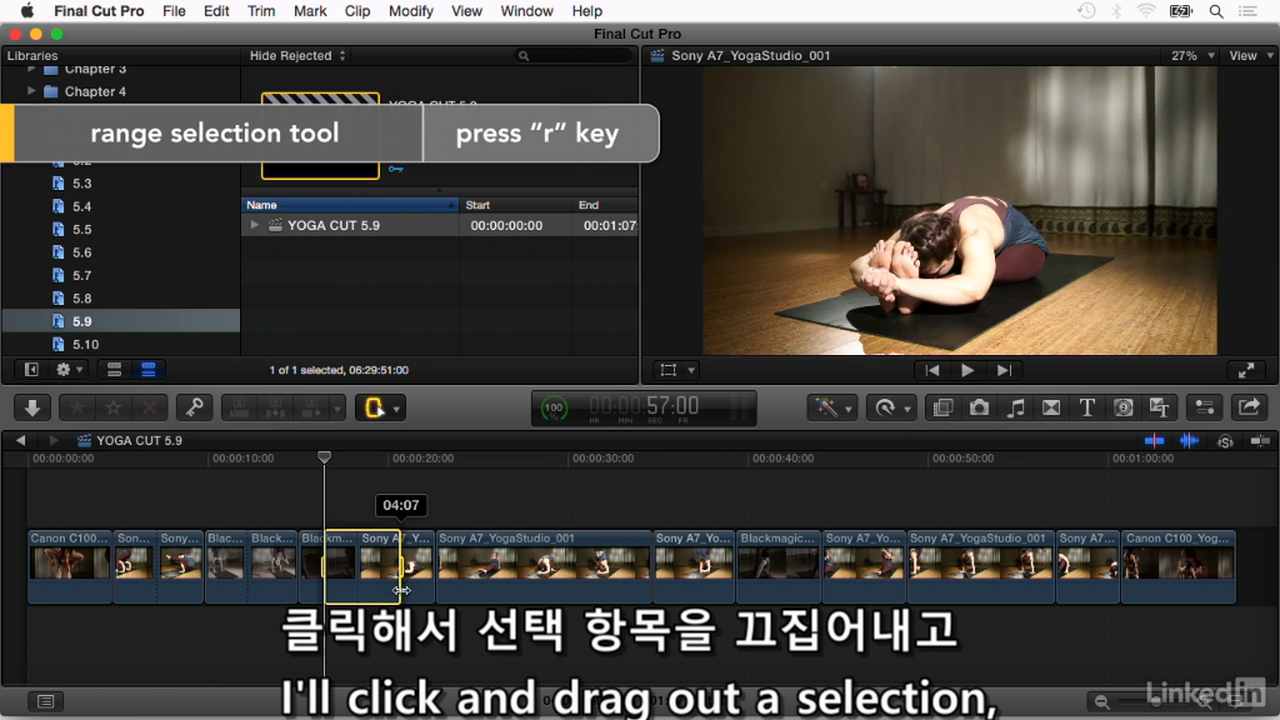The image size is (1280, 720).
Task: Play the clip in the viewer
Action: [967, 370]
